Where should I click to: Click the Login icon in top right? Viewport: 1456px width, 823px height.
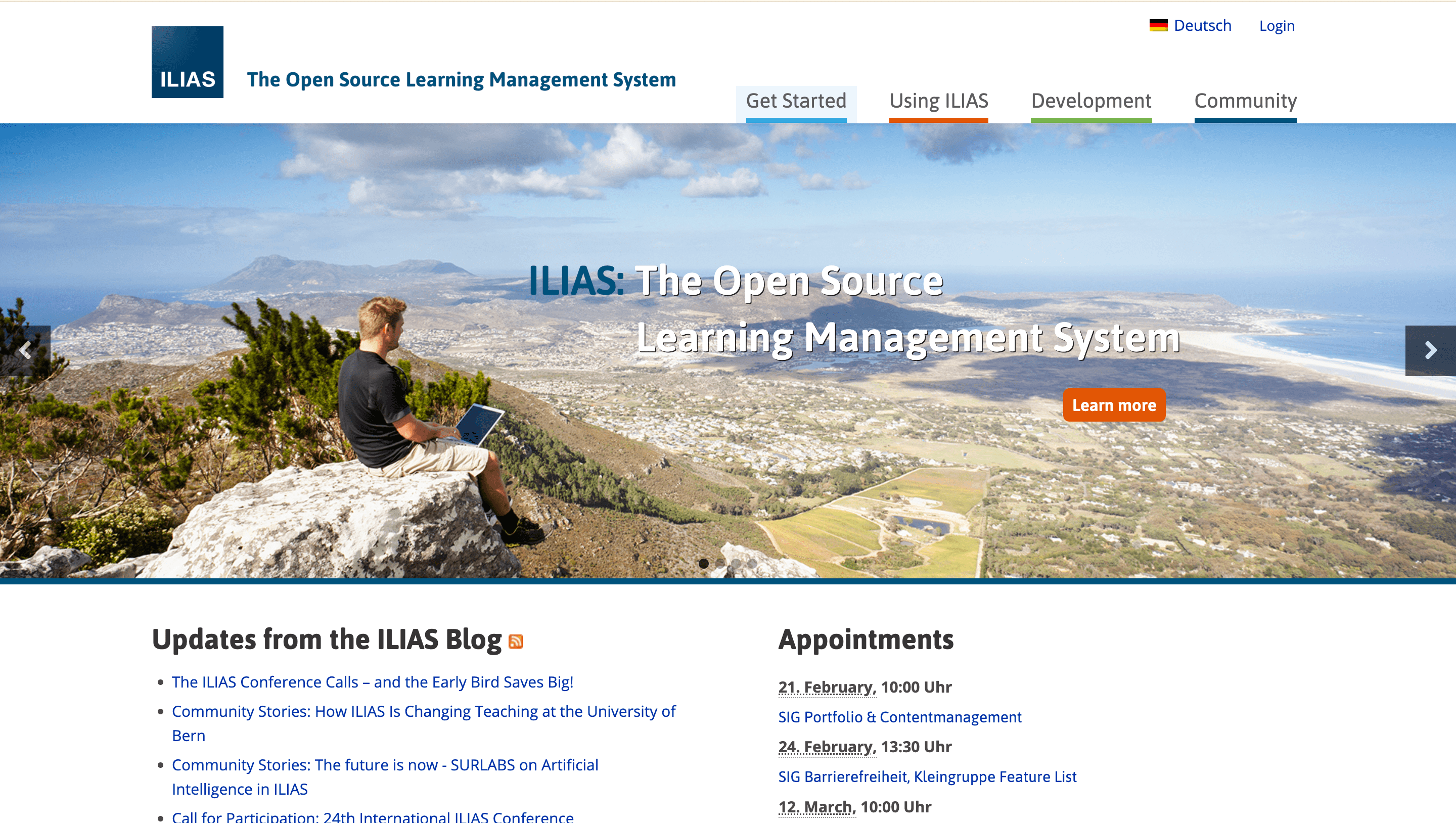[1278, 25]
